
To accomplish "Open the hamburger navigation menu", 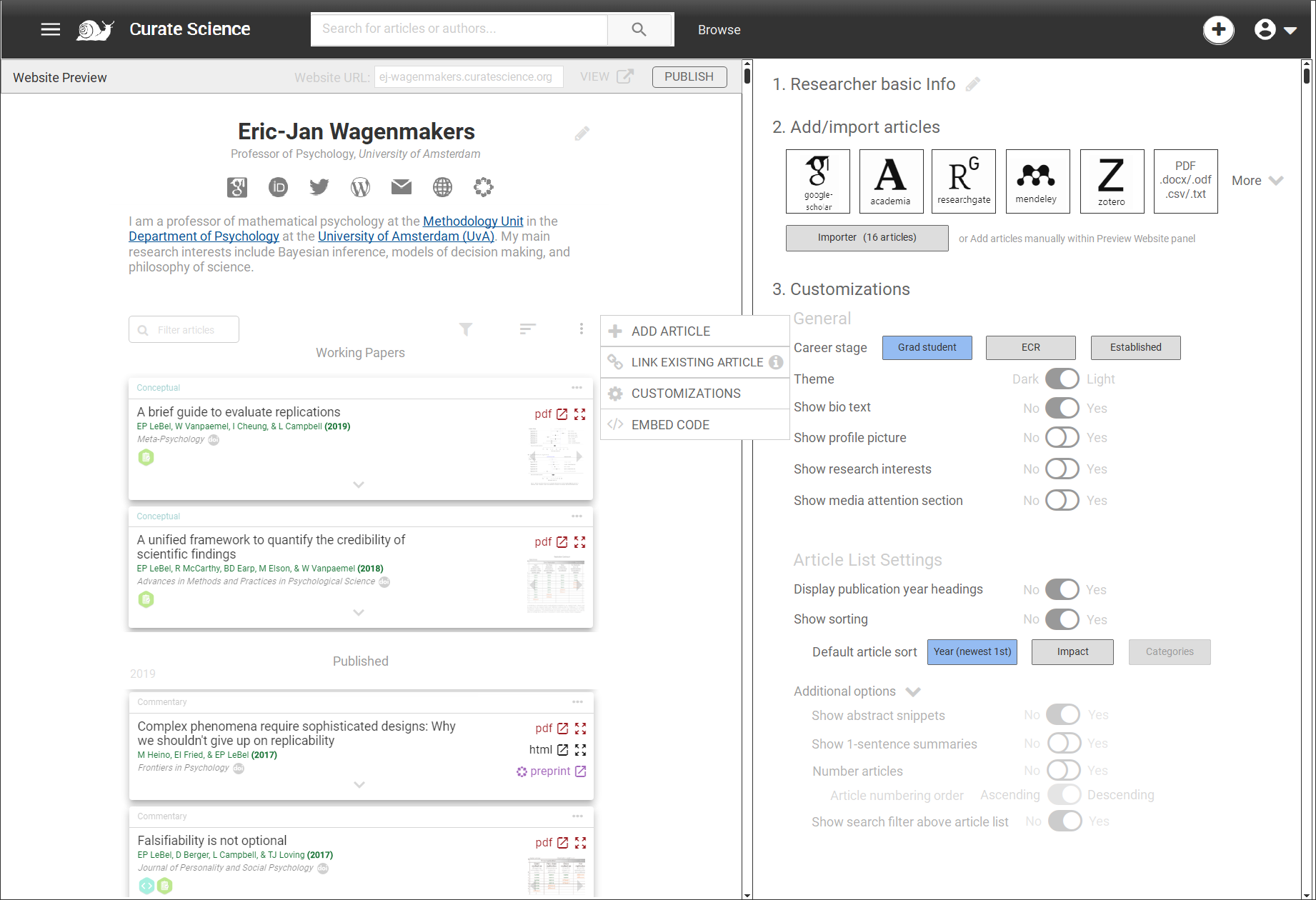I will [x=50, y=29].
